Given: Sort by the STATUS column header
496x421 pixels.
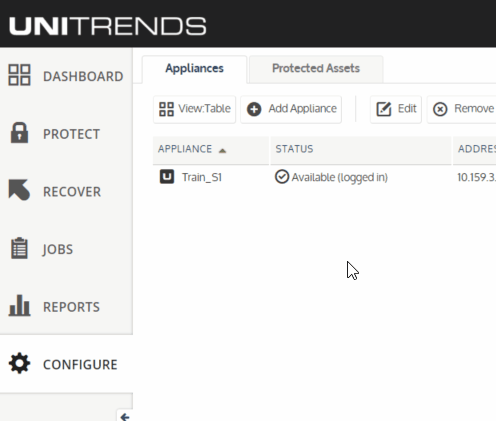Looking at the screenshot, I should click(x=361, y=150).
